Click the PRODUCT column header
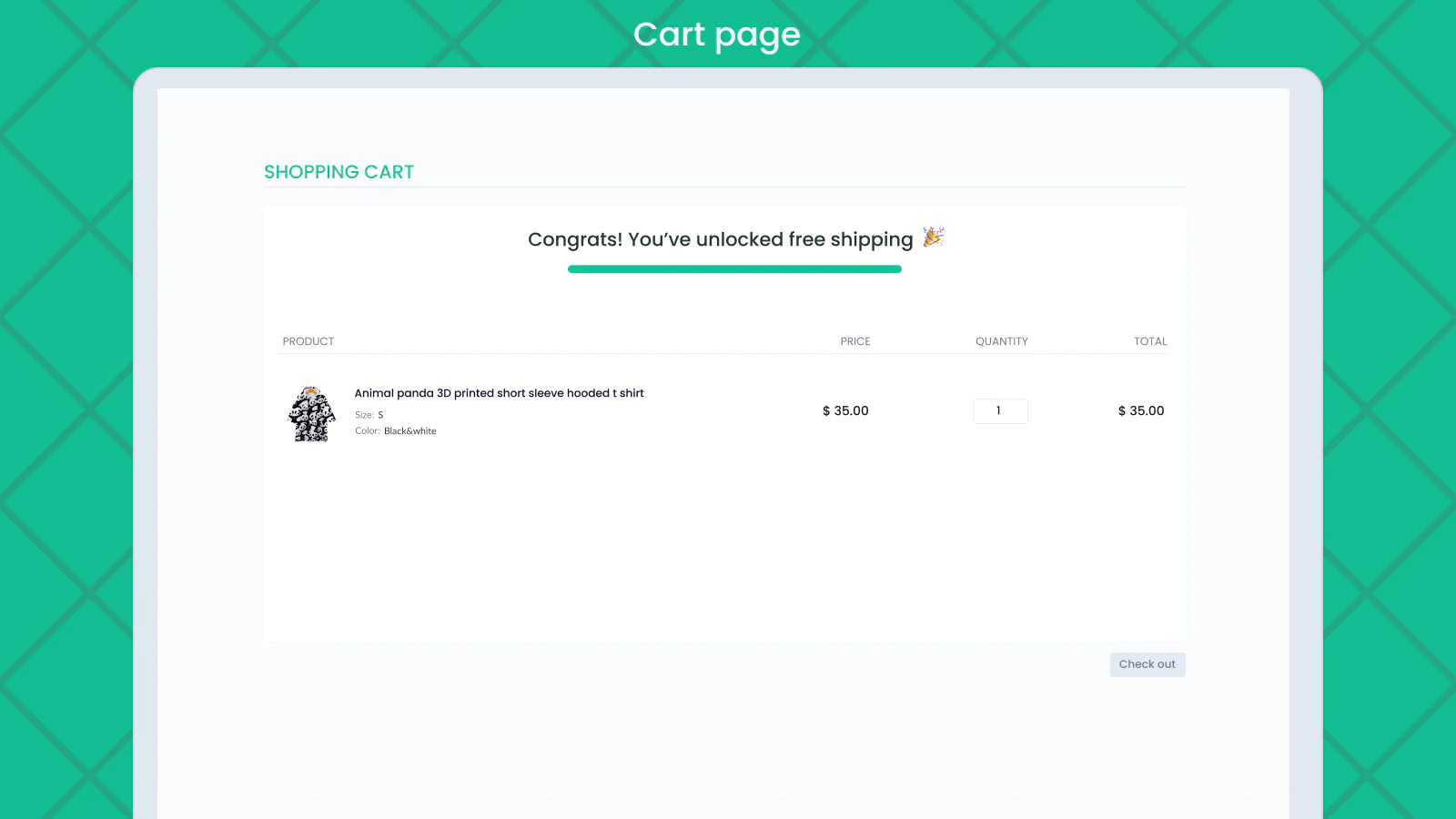The height and width of the screenshot is (819, 1456). [x=308, y=341]
